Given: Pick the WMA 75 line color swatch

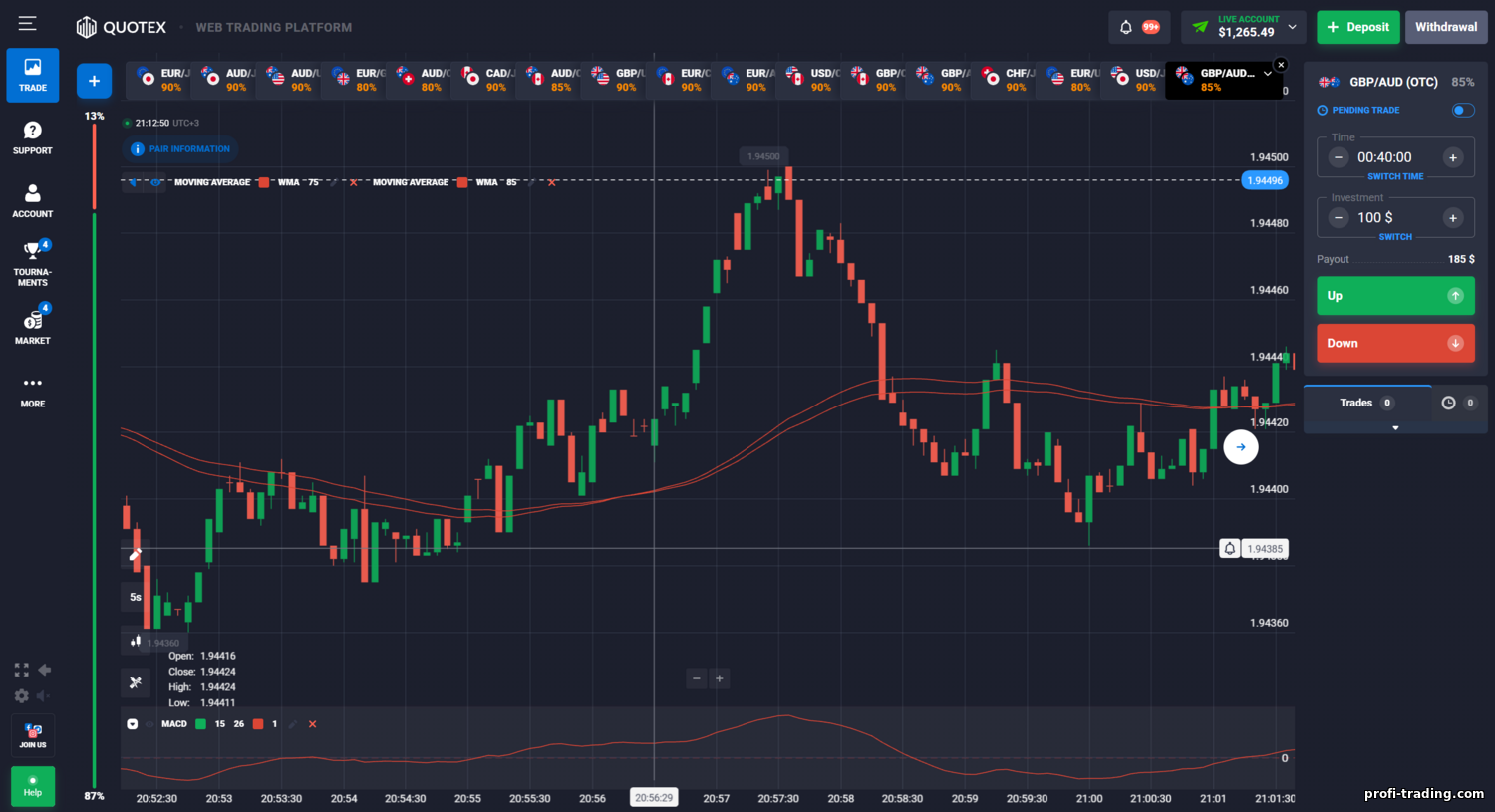Looking at the screenshot, I should (x=264, y=182).
